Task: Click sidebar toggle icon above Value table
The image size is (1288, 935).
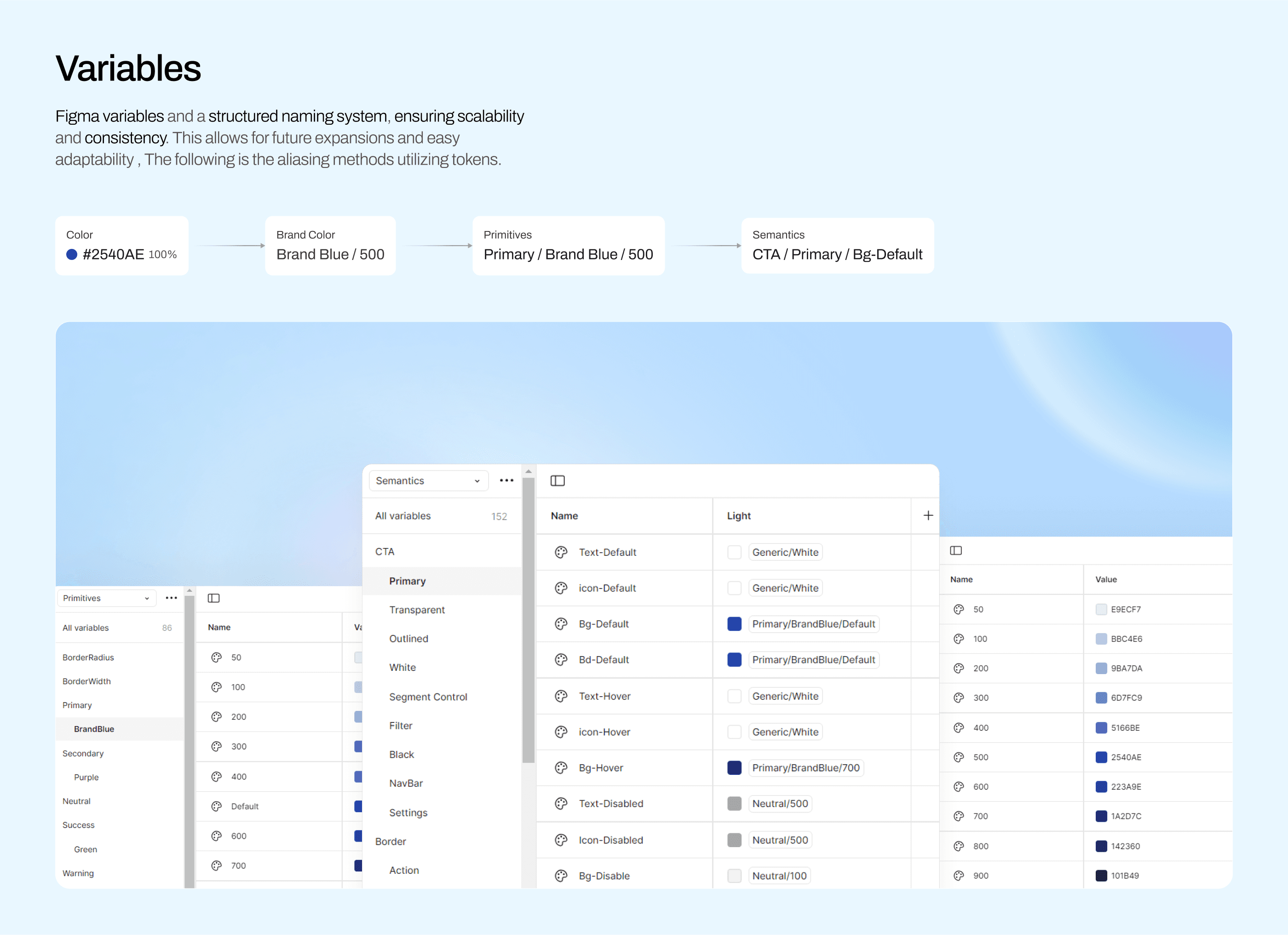Action: point(956,550)
